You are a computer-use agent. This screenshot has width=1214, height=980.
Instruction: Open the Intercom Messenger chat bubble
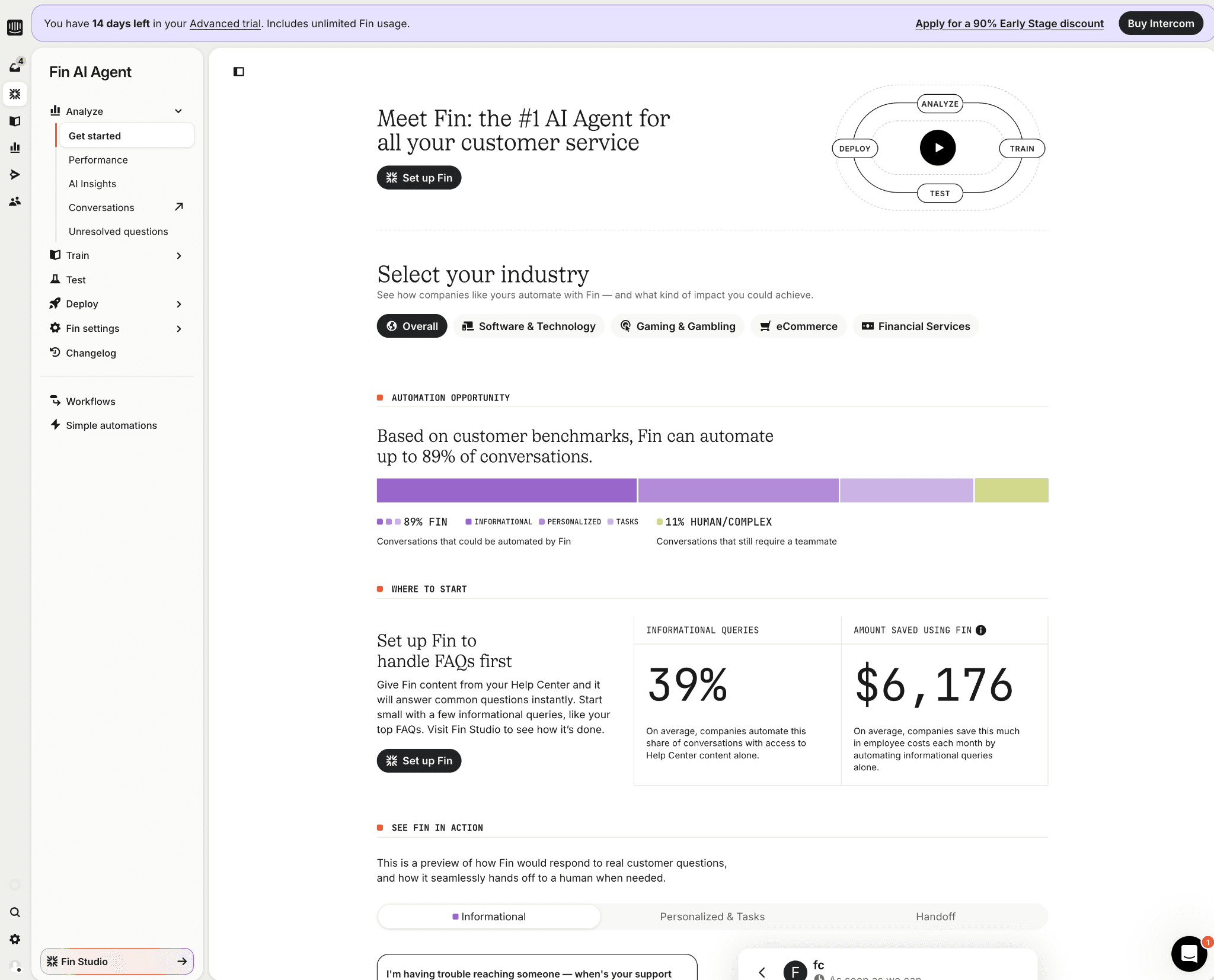tap(1189, 953)
